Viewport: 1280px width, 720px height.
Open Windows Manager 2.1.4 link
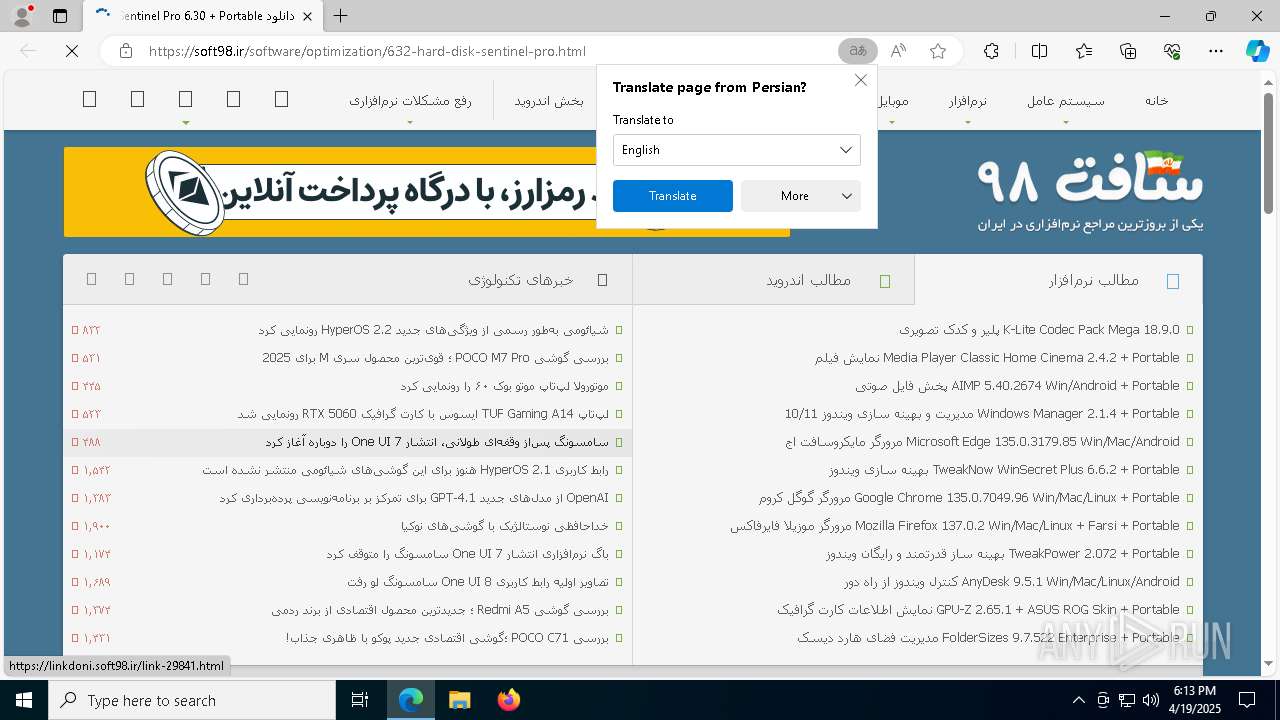pyautogui.click(x=982, y=414)
